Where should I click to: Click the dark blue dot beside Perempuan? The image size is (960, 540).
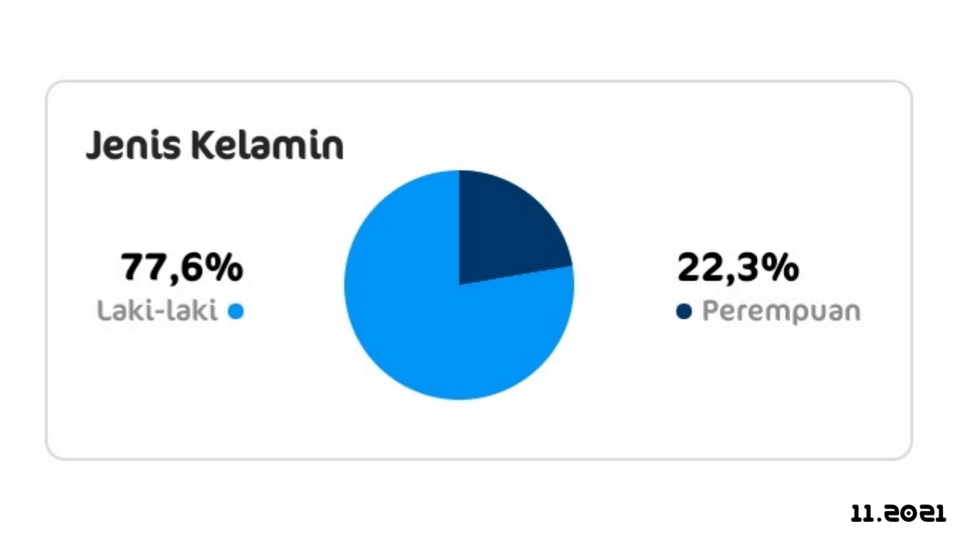coord(684,312)
